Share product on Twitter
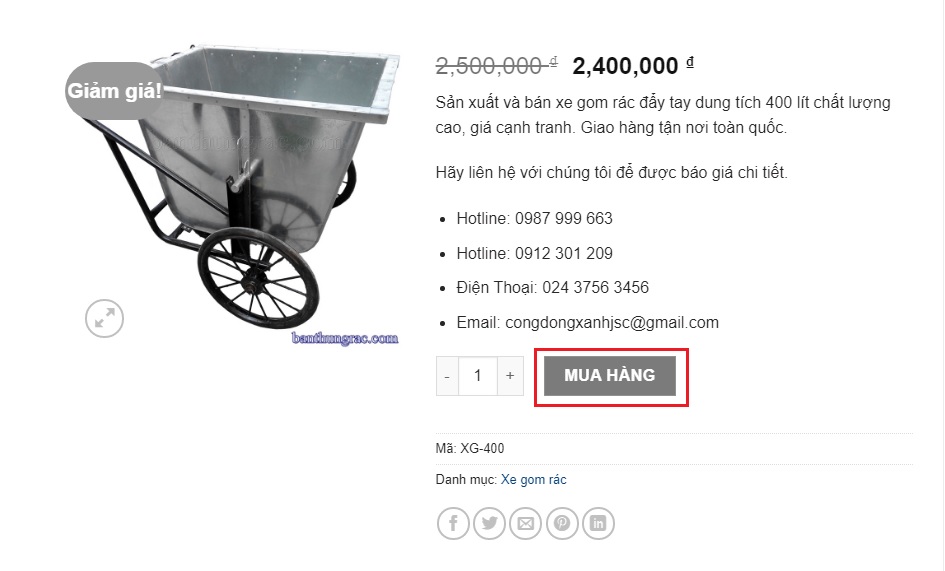 click(x=489, y=523)
